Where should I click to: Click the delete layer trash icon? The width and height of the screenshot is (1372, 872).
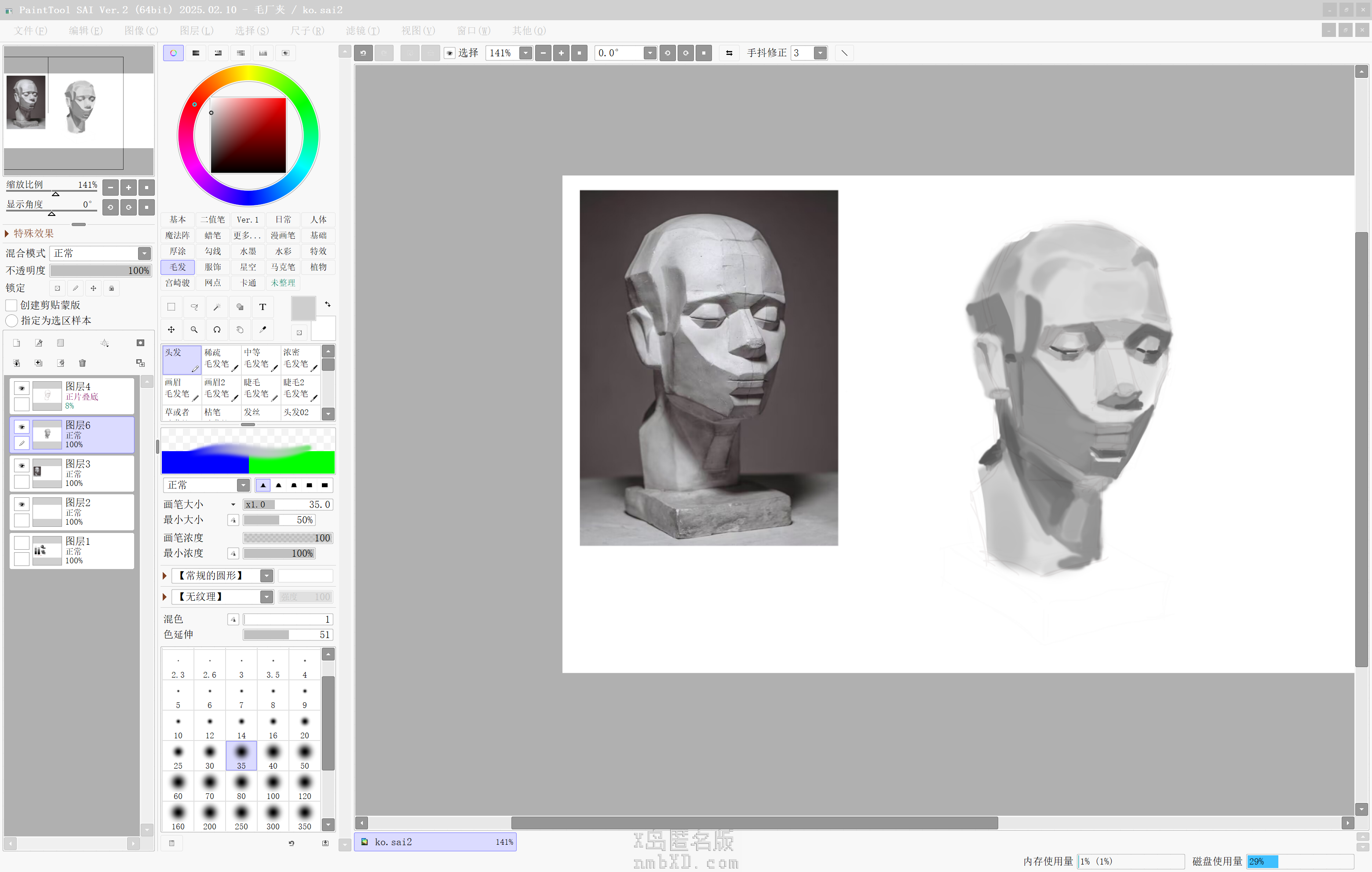tap(82, 363)
